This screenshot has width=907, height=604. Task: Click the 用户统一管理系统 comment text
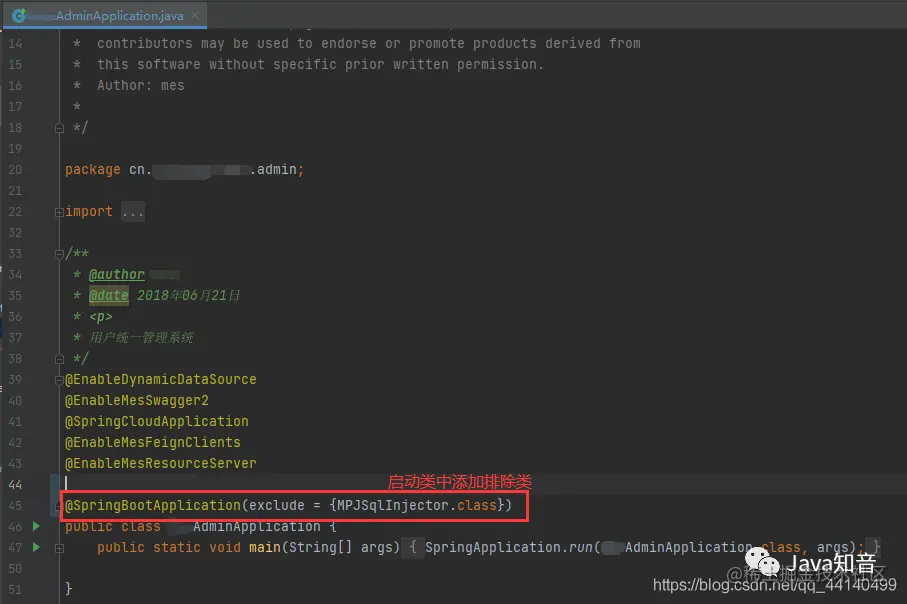point(141,337)
